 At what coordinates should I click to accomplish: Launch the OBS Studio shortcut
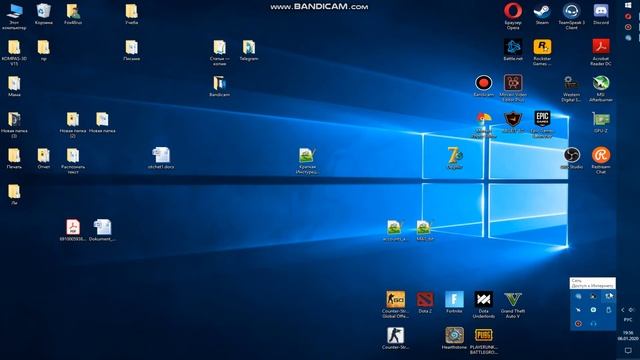tap(571, 158)
